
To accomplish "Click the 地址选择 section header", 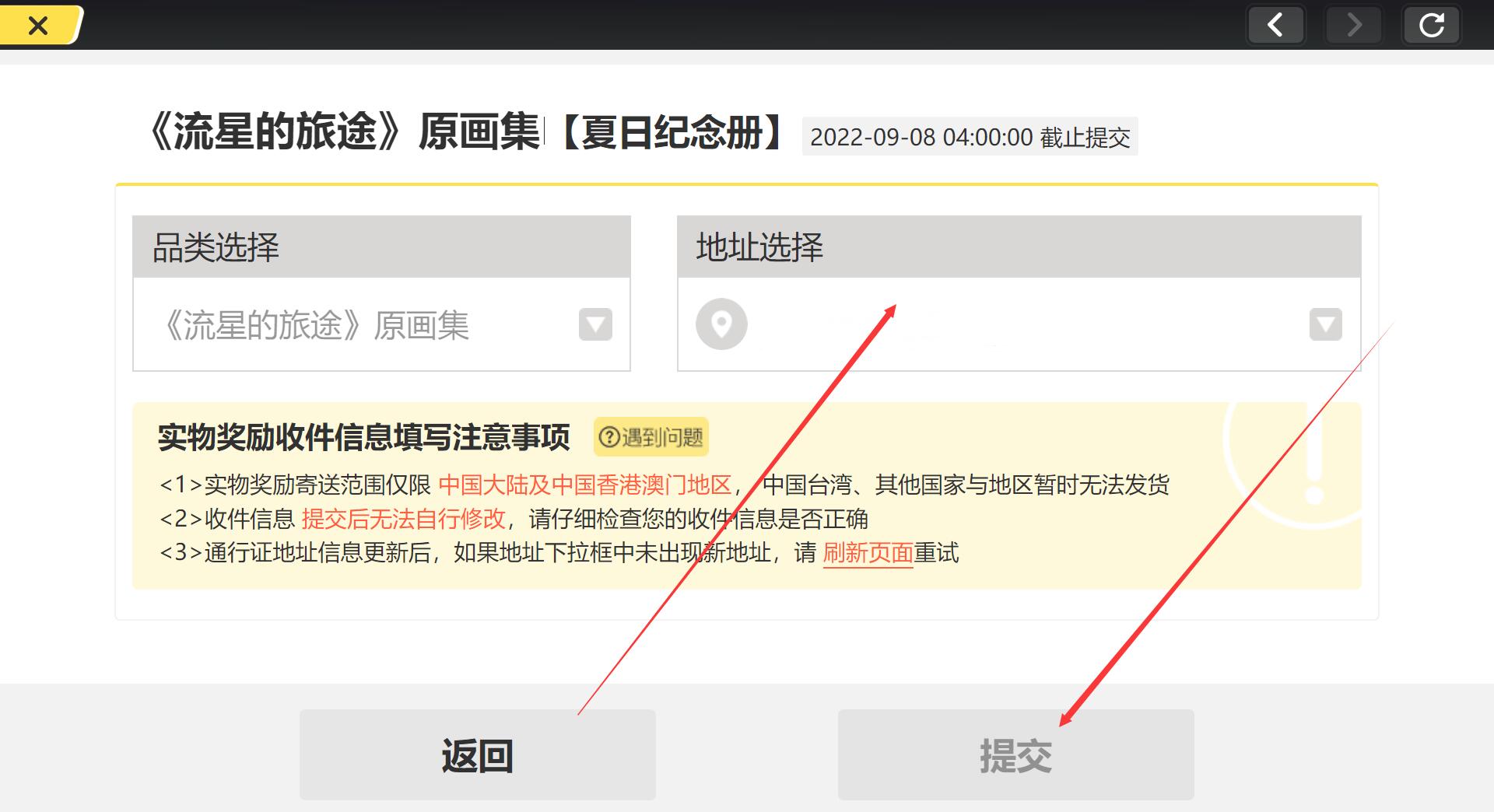I will [x=1019, y=247].
